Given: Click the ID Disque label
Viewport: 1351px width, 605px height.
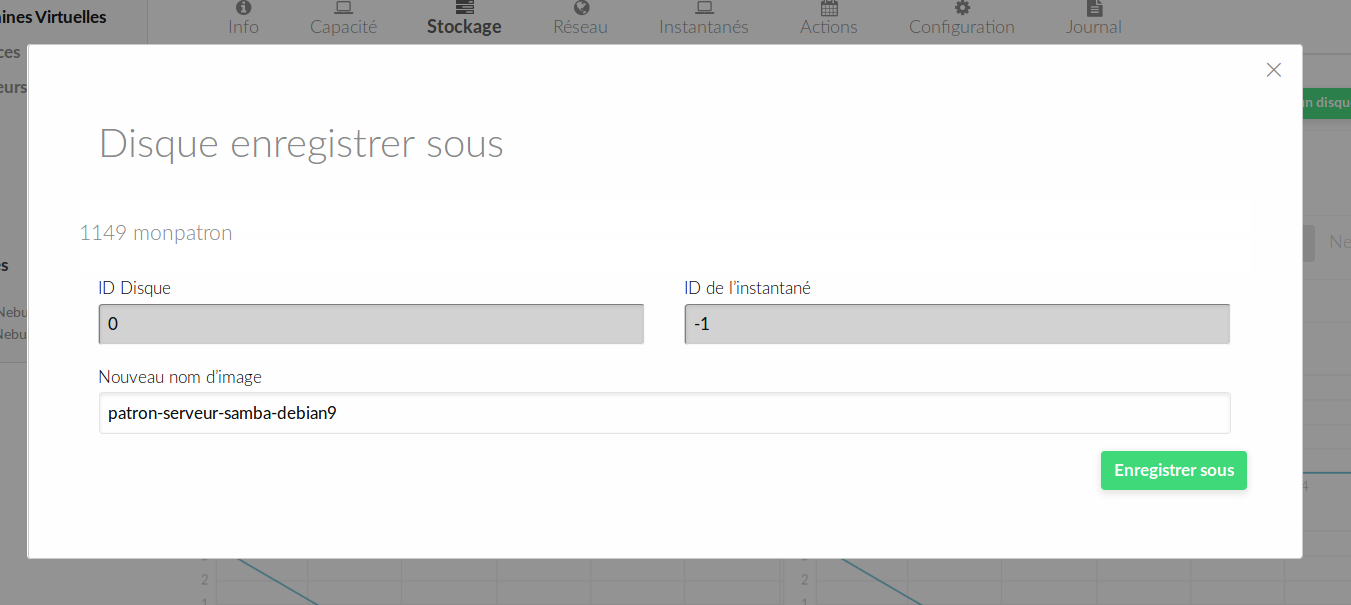Looking at the screenshot, I should (x=135, y=288).
